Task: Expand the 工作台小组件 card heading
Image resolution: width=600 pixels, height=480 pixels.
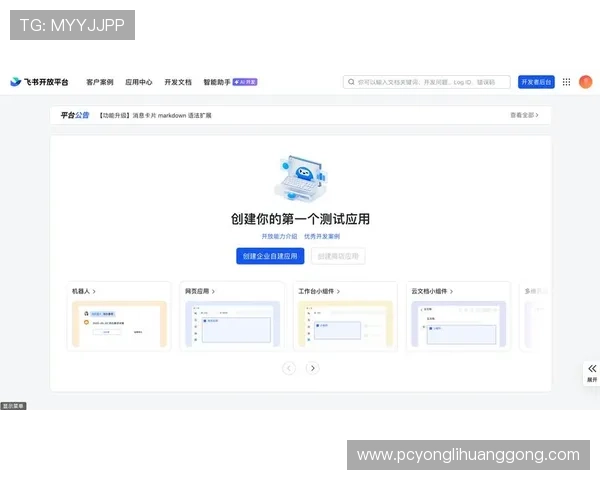Action: pyautogui.click(x=319, y=291)
